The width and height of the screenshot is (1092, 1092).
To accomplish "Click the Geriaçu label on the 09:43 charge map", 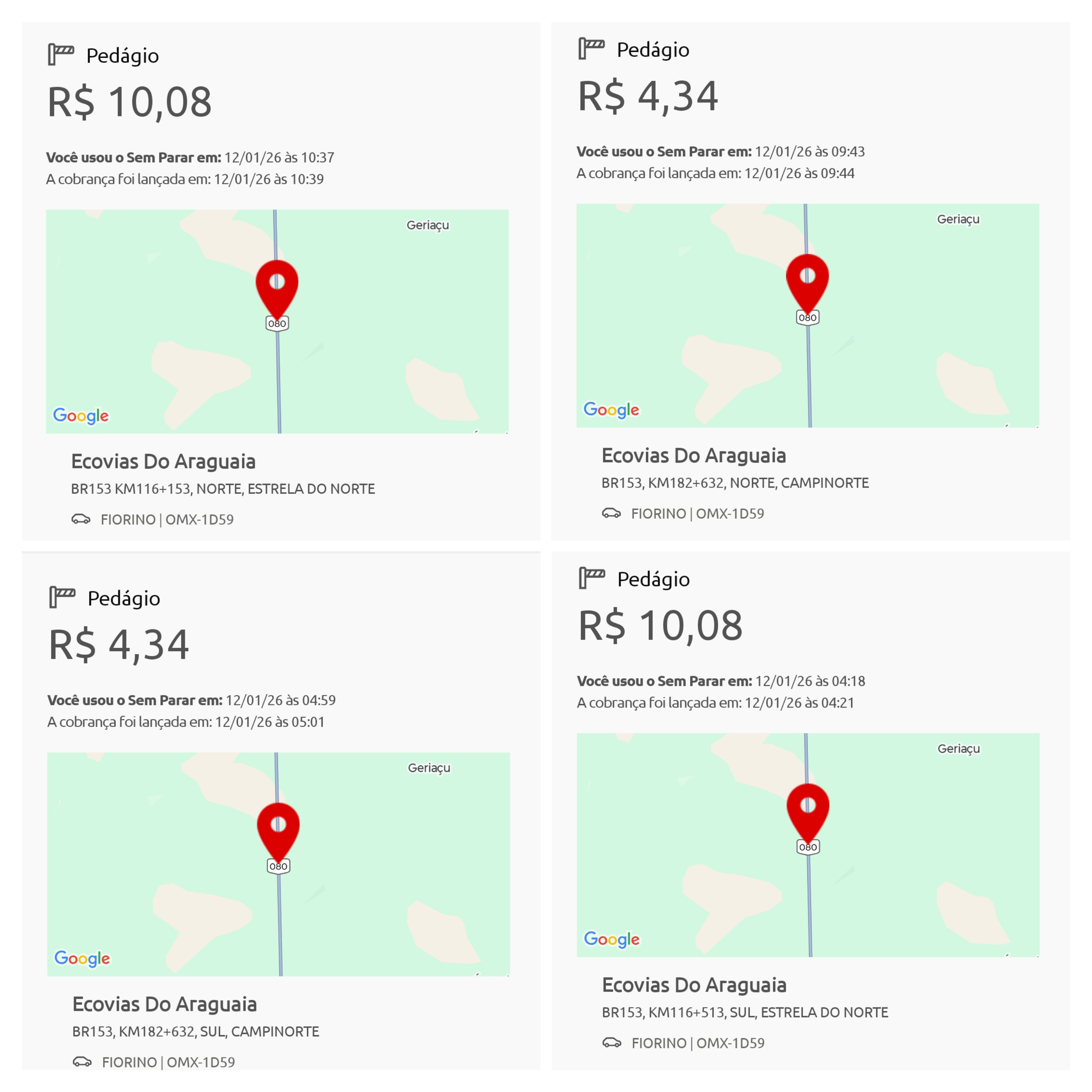I will 958,219.
